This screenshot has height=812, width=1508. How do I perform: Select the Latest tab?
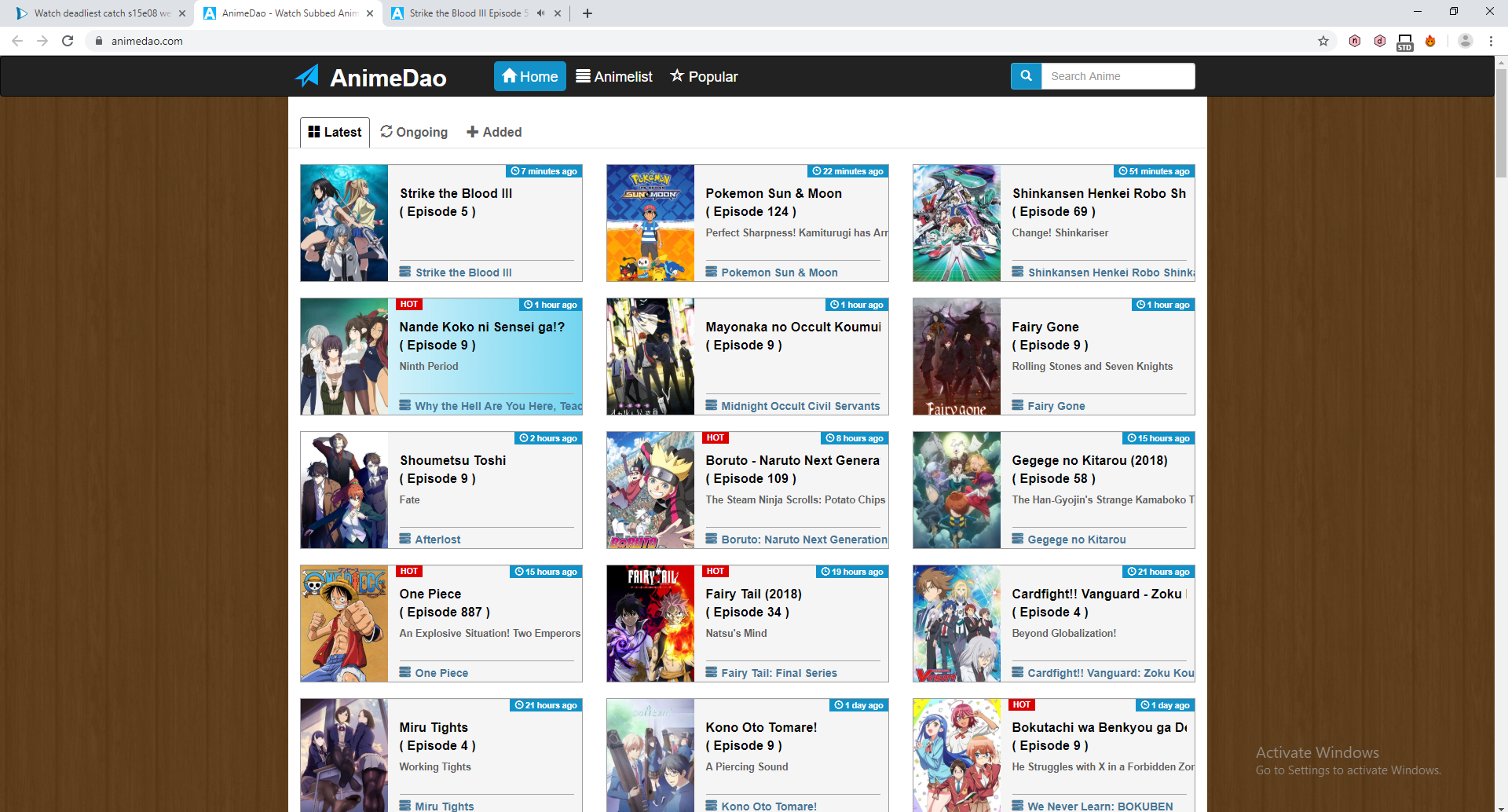[x=335, y=132]
